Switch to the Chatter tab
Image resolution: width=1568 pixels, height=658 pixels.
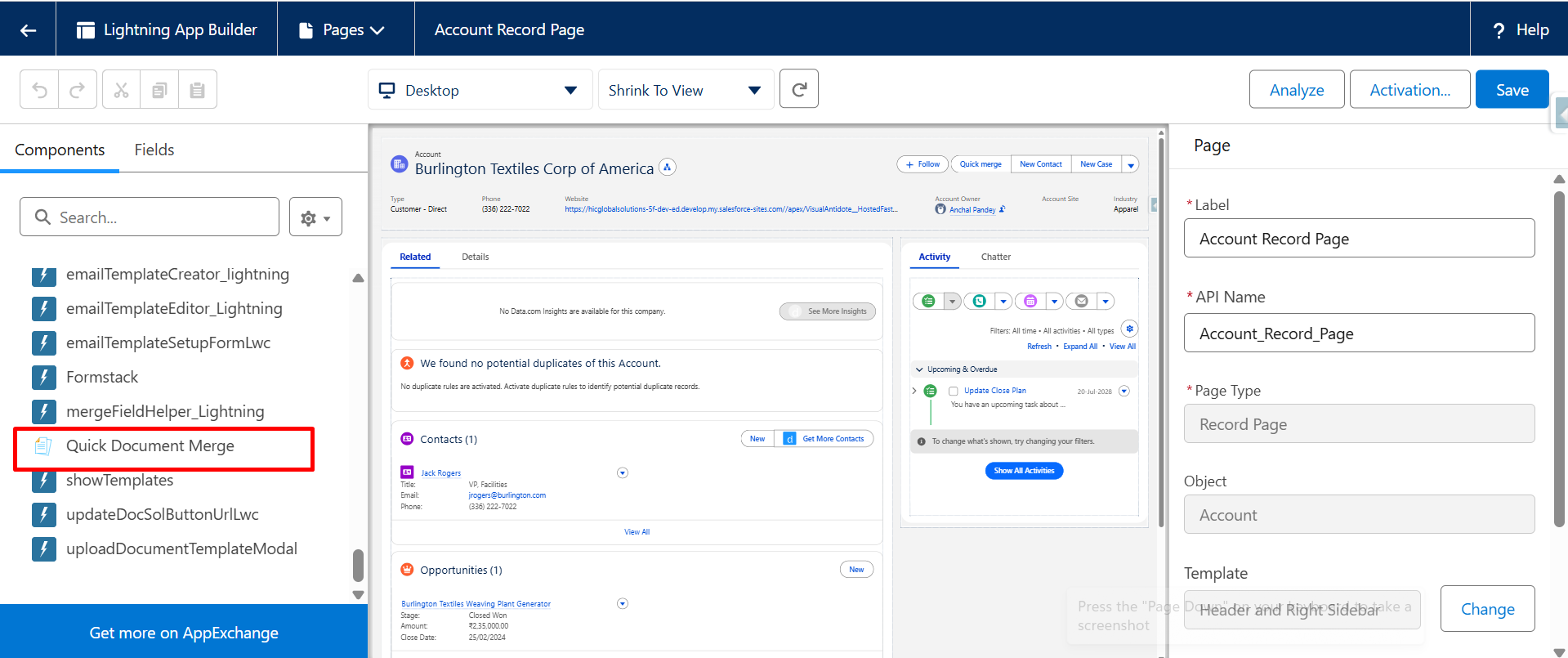tap(996, 257)
